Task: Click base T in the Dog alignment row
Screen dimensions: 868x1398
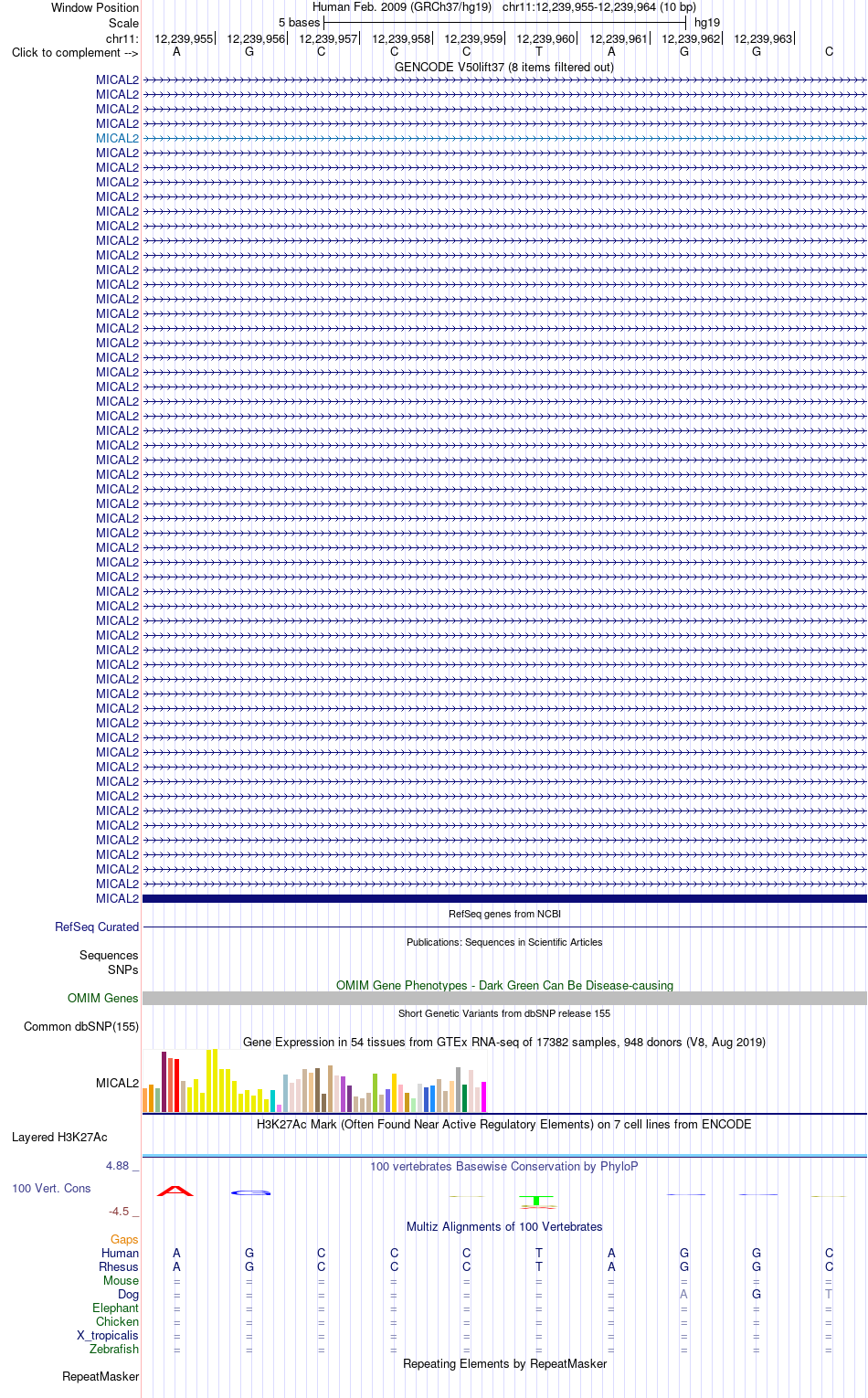Action: click(829, 1294)
